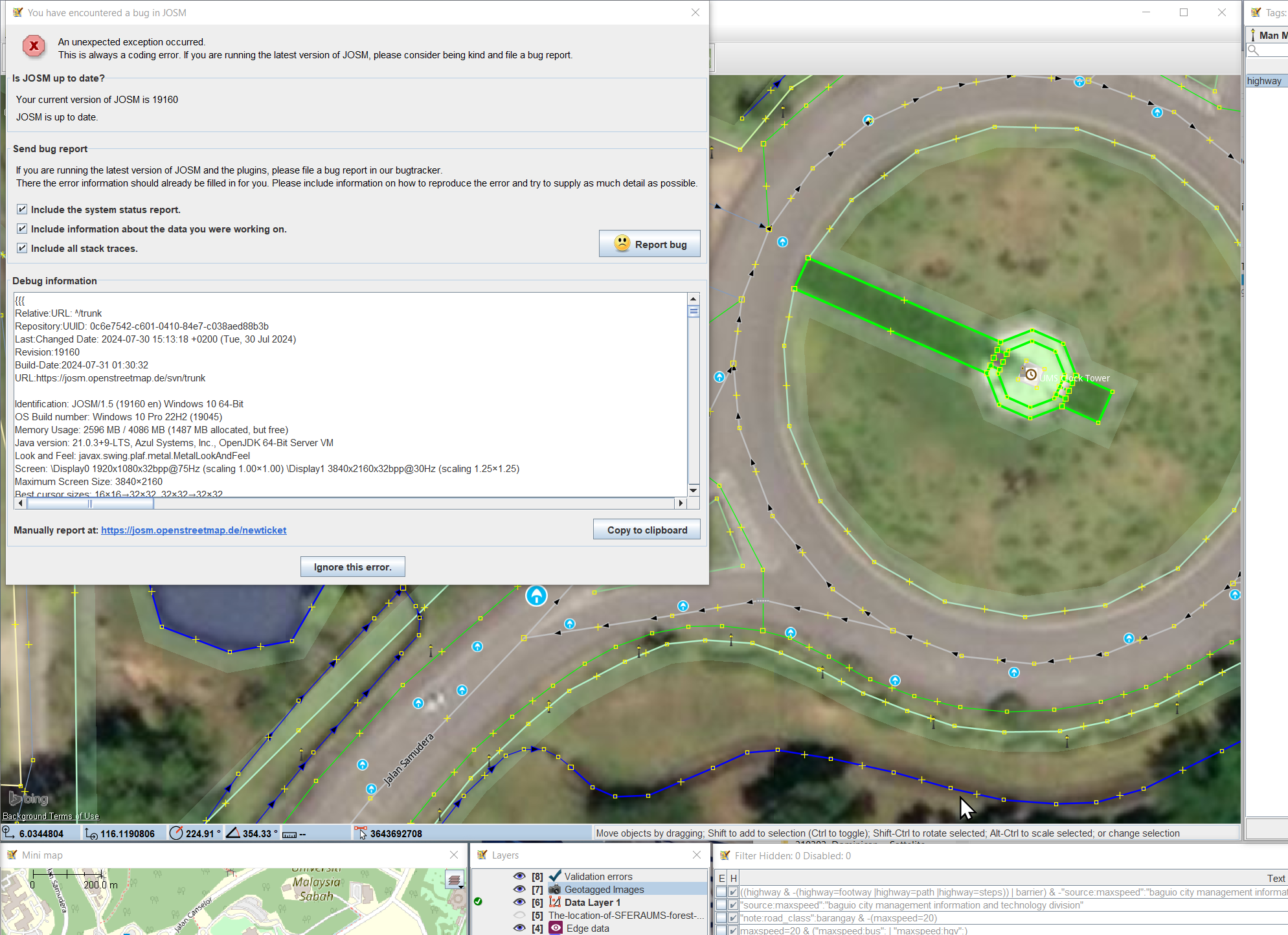The image size is (1288, 935).
Task: Enable the first highway filter's E checkbox
Action: [721, 892]
